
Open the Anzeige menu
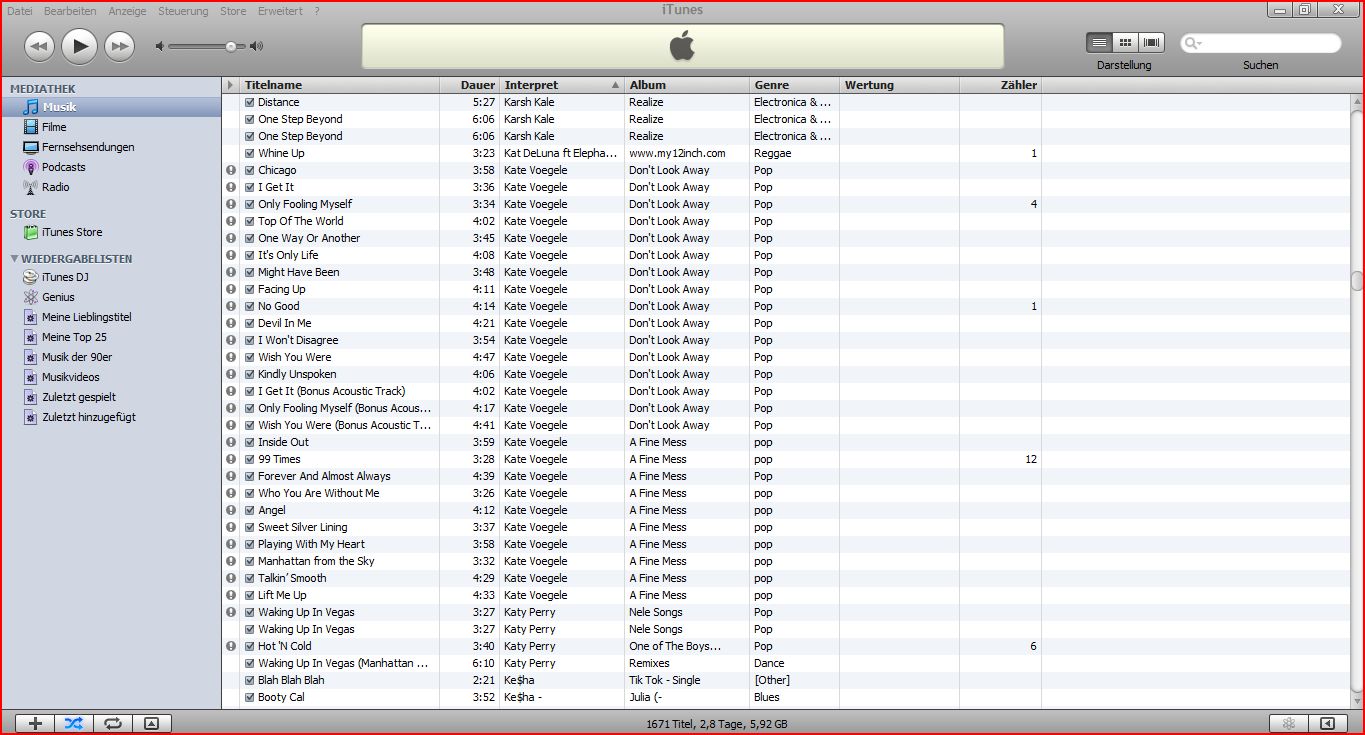coord(127,11)
